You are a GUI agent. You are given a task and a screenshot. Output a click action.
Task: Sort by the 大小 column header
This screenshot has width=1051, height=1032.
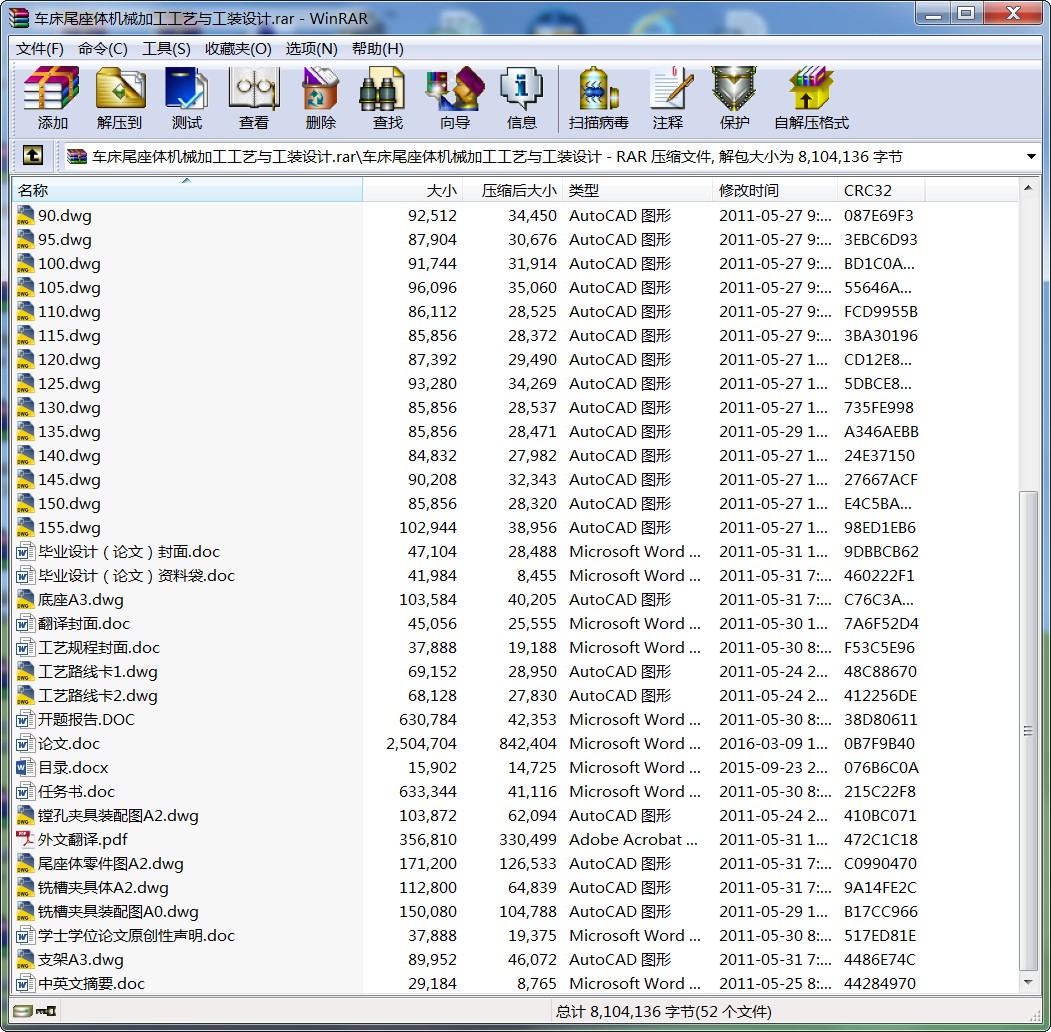412,190
